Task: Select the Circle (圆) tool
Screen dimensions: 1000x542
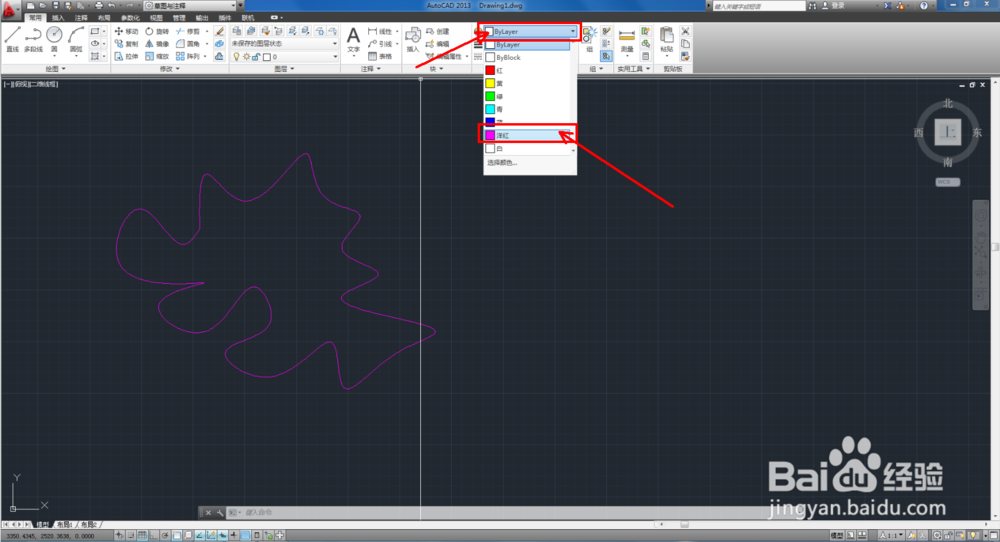Action: (x=54, y=39)
